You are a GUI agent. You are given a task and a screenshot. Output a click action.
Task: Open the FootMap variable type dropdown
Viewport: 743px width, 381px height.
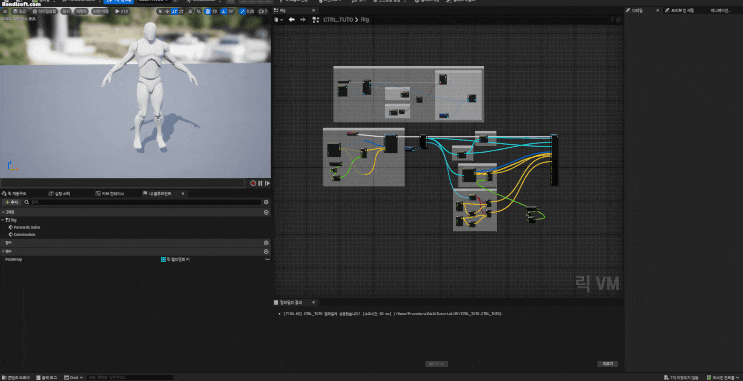[x=176, y=260]
